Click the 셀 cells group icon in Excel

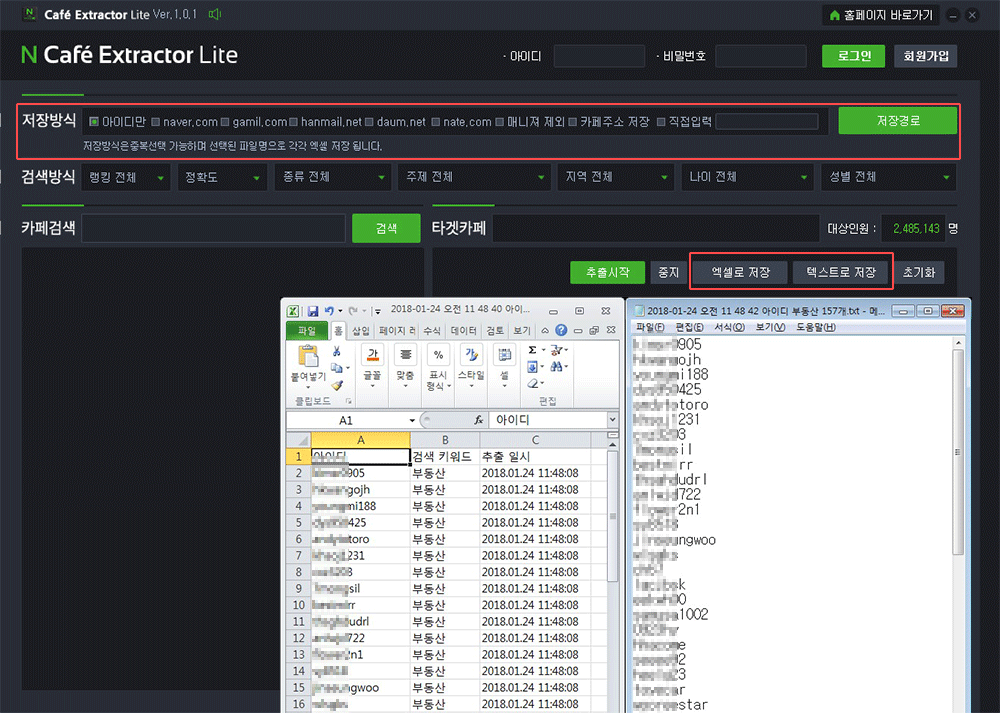click(504, 355)
